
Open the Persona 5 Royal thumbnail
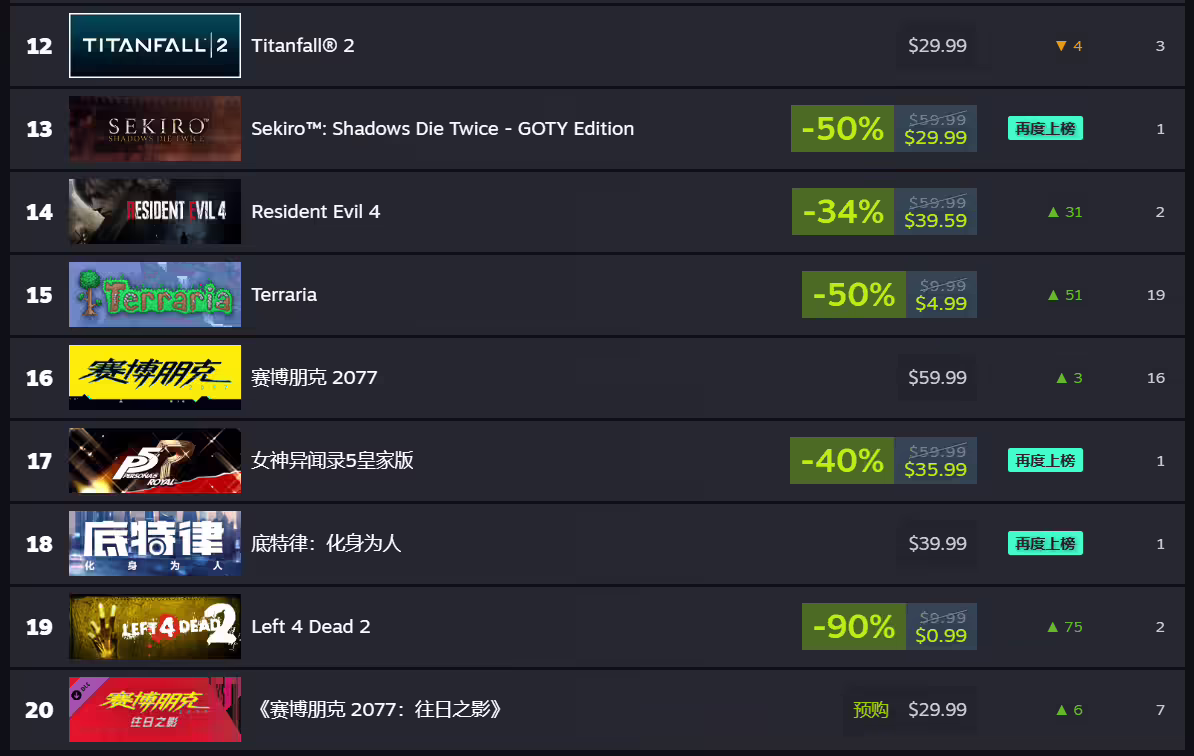pyautogui.click(x=155, y=460)
